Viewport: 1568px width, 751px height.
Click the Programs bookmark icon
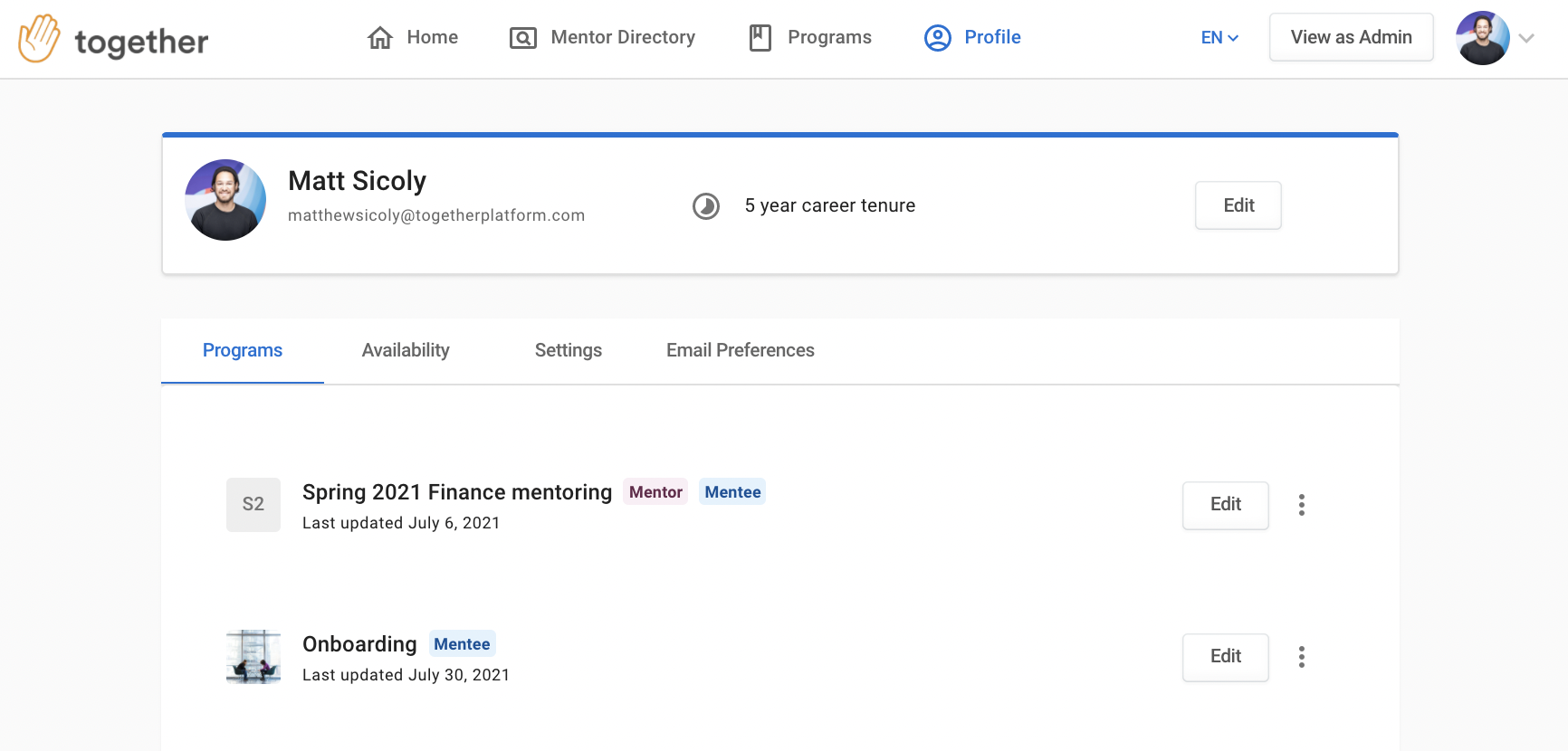pos(760,37)
